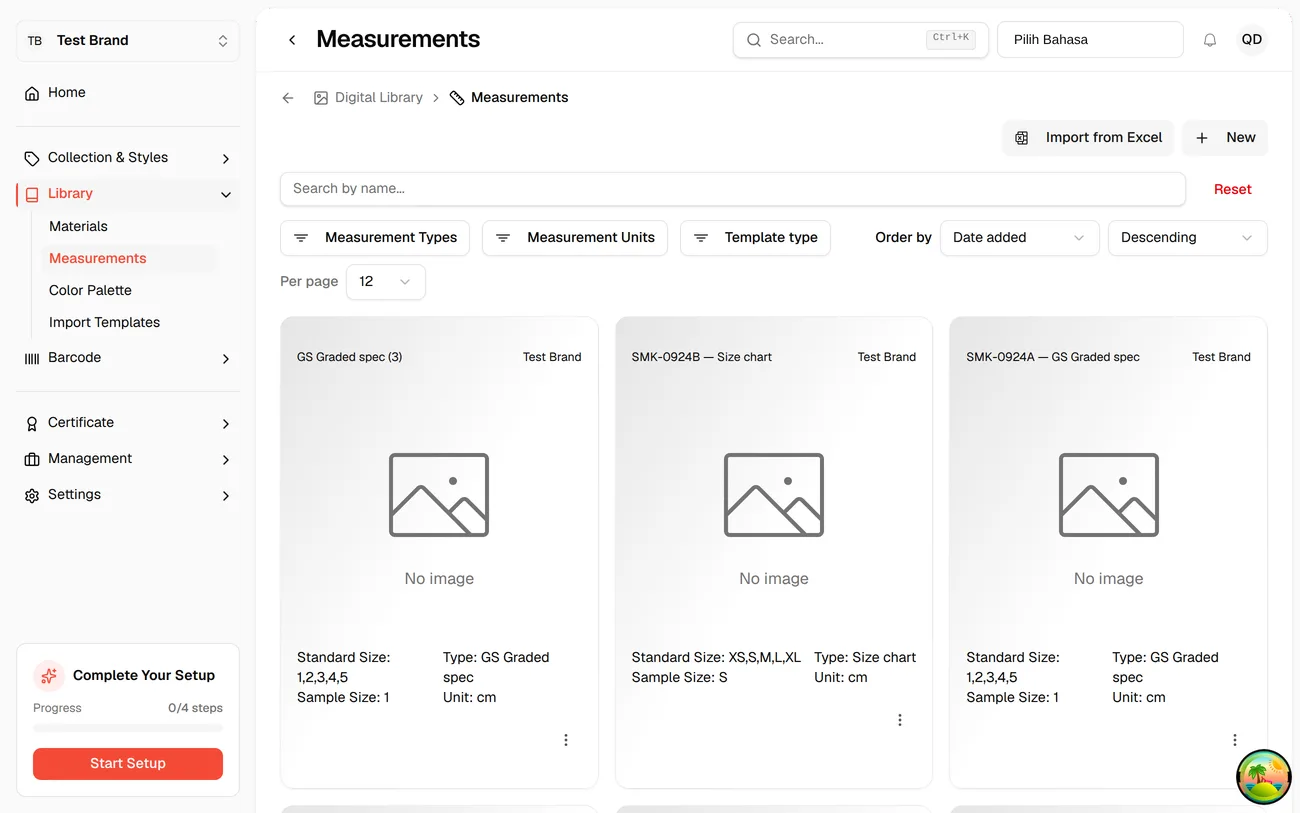Open the Measurement Types filter
This screenshot has height=813, width=1300.
pos(375,238)
